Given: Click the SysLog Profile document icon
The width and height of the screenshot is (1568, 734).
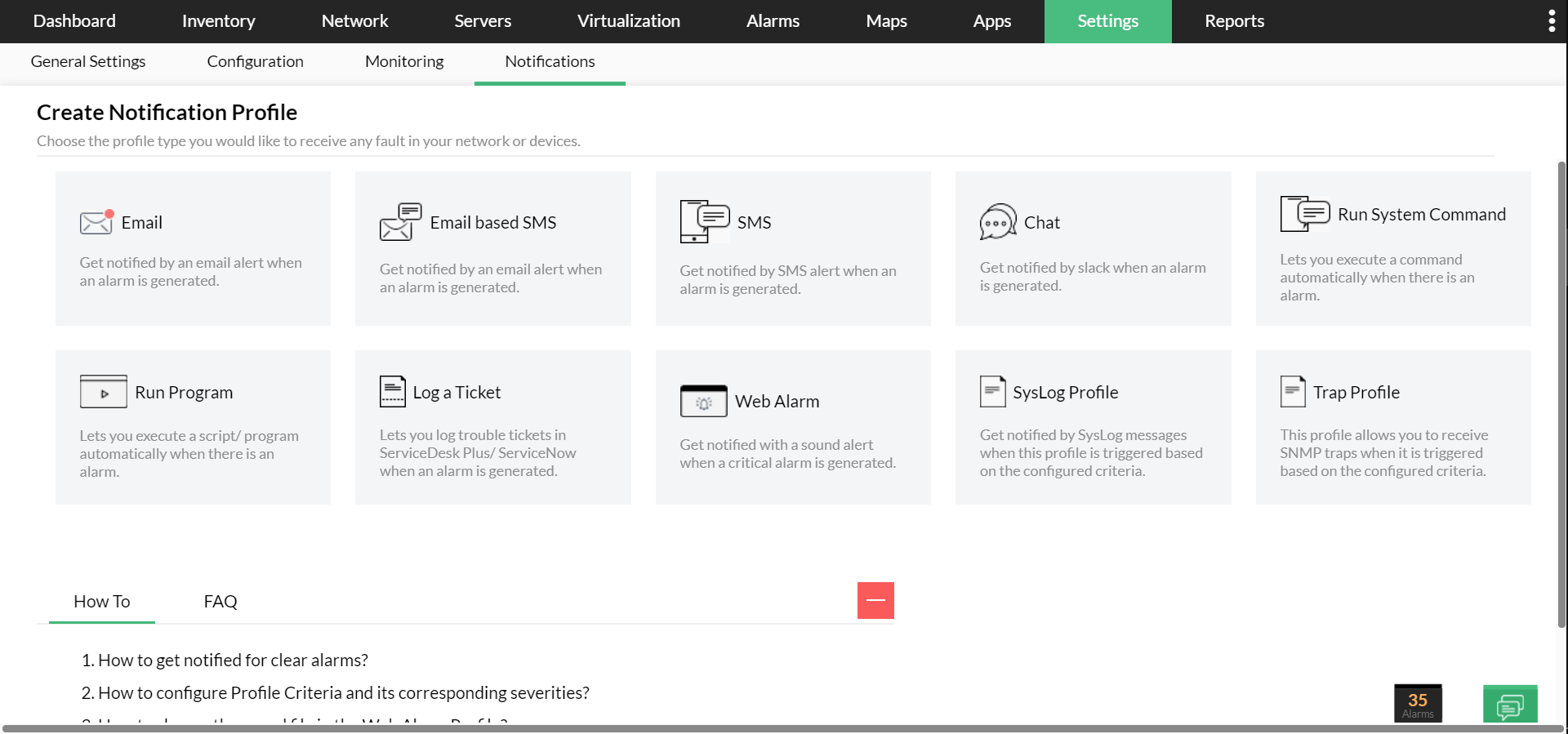Looking at the screenshot, I should click(x=992, y=392).
